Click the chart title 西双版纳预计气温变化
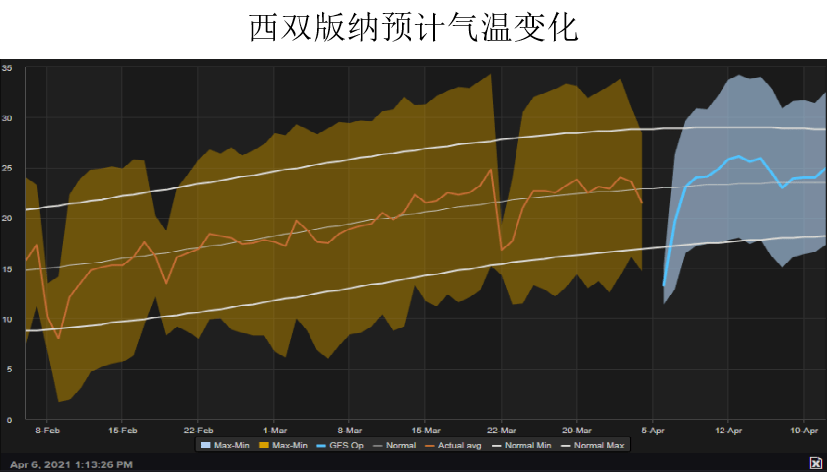Viewport: 827px width, 473px height. tap(414, 29)
